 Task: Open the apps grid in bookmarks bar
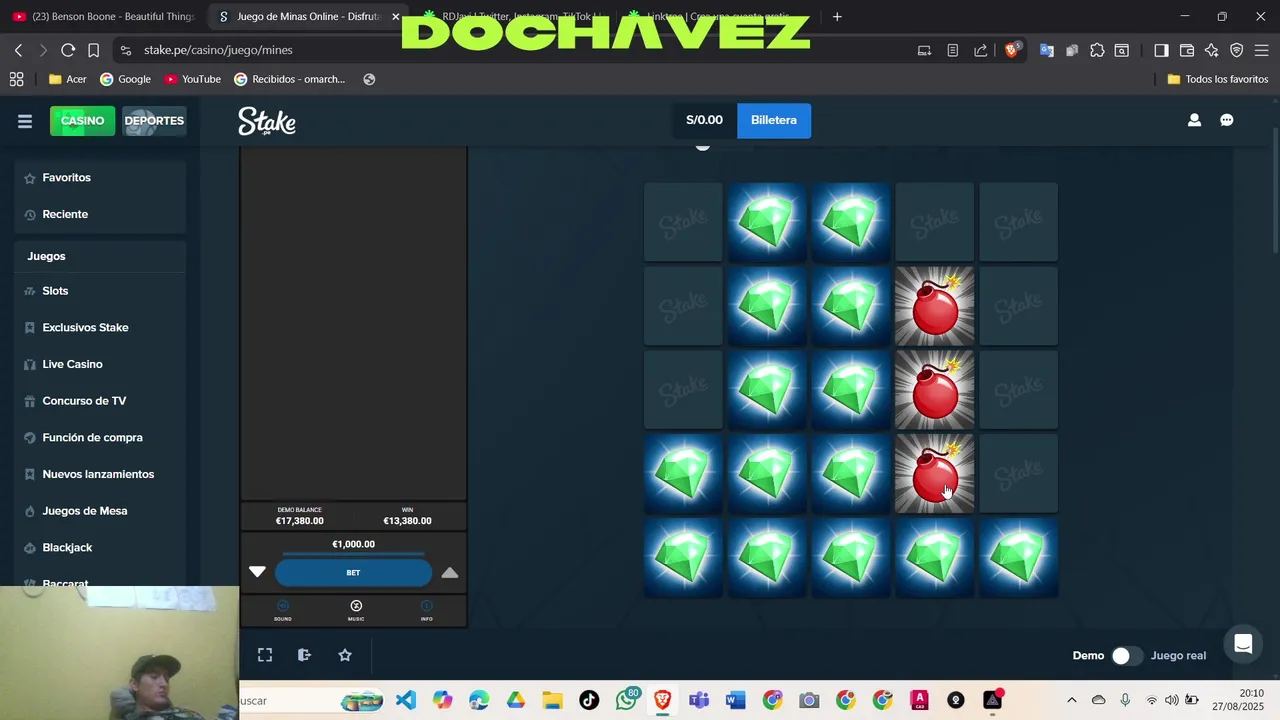(17, 79)
